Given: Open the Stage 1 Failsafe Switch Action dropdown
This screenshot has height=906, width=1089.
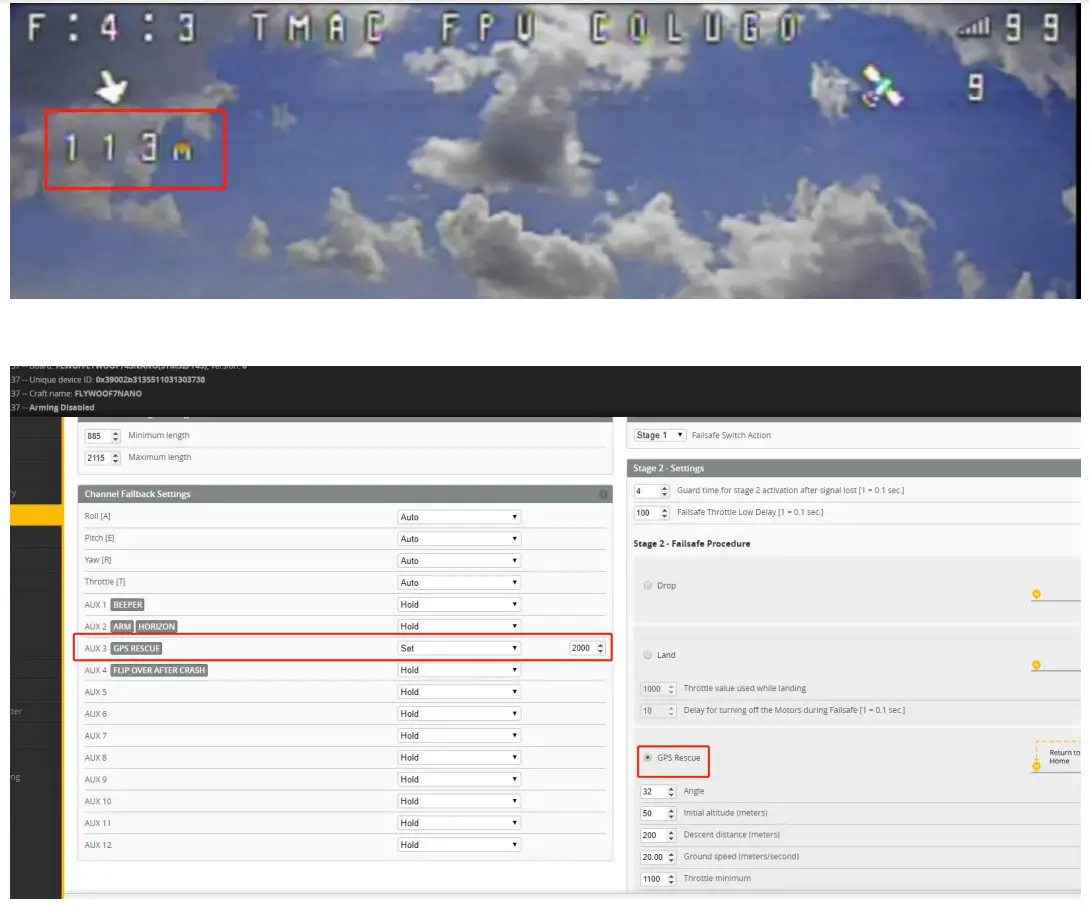Looking at the screenshot, I should click(x=660, y=435).
